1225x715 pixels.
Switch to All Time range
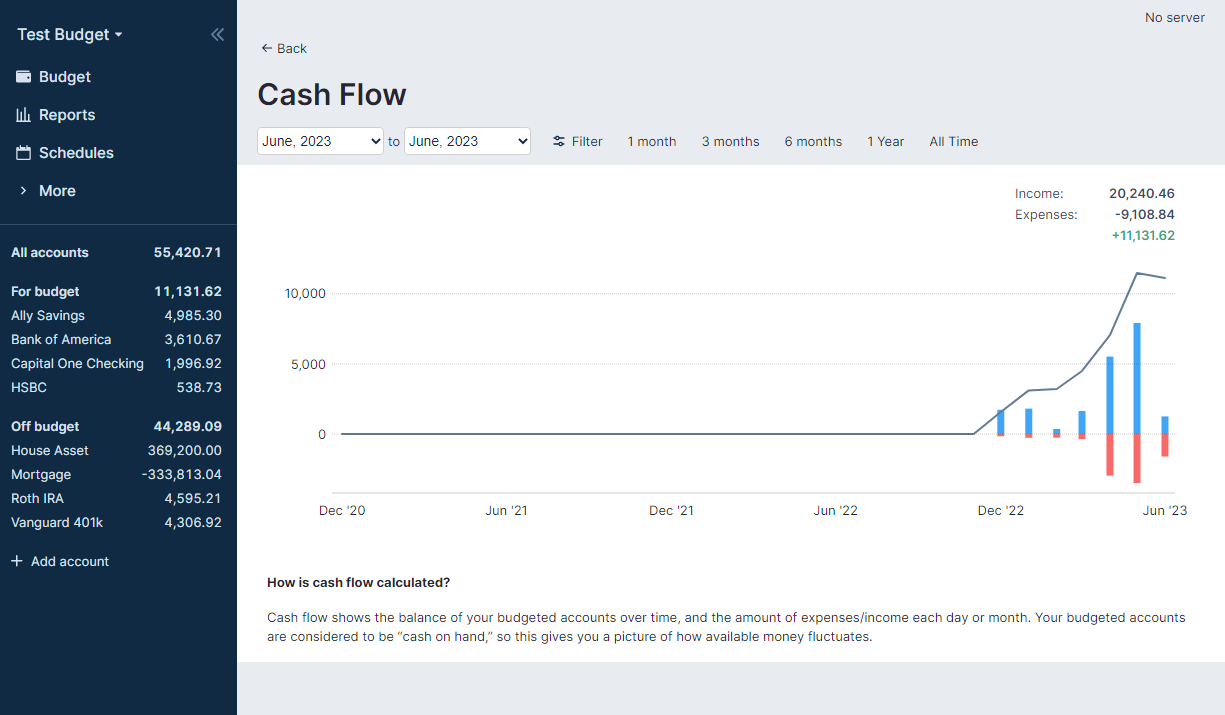click(953, 142)
